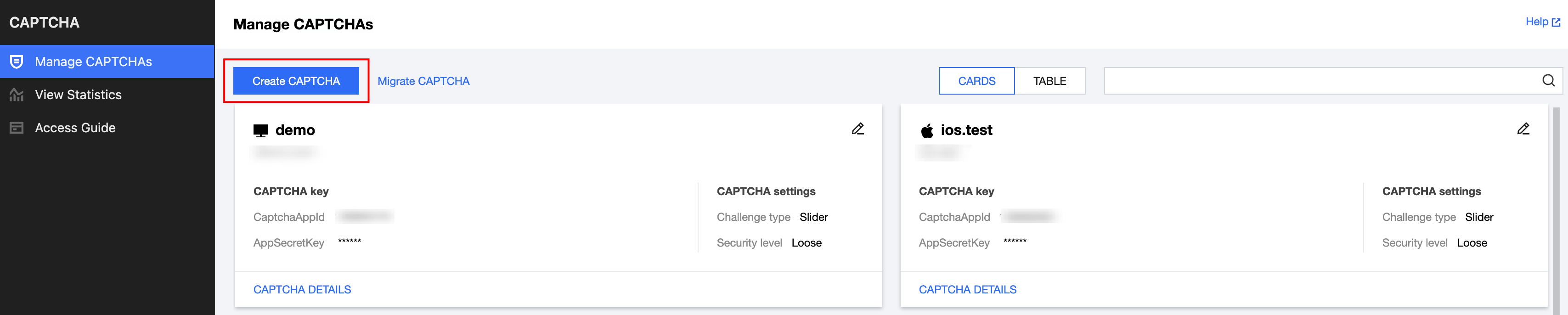Edit the ios.test CAPTCHA via pencil icon
This screenshot has width=1568, height=315.
coord(1523,129)
